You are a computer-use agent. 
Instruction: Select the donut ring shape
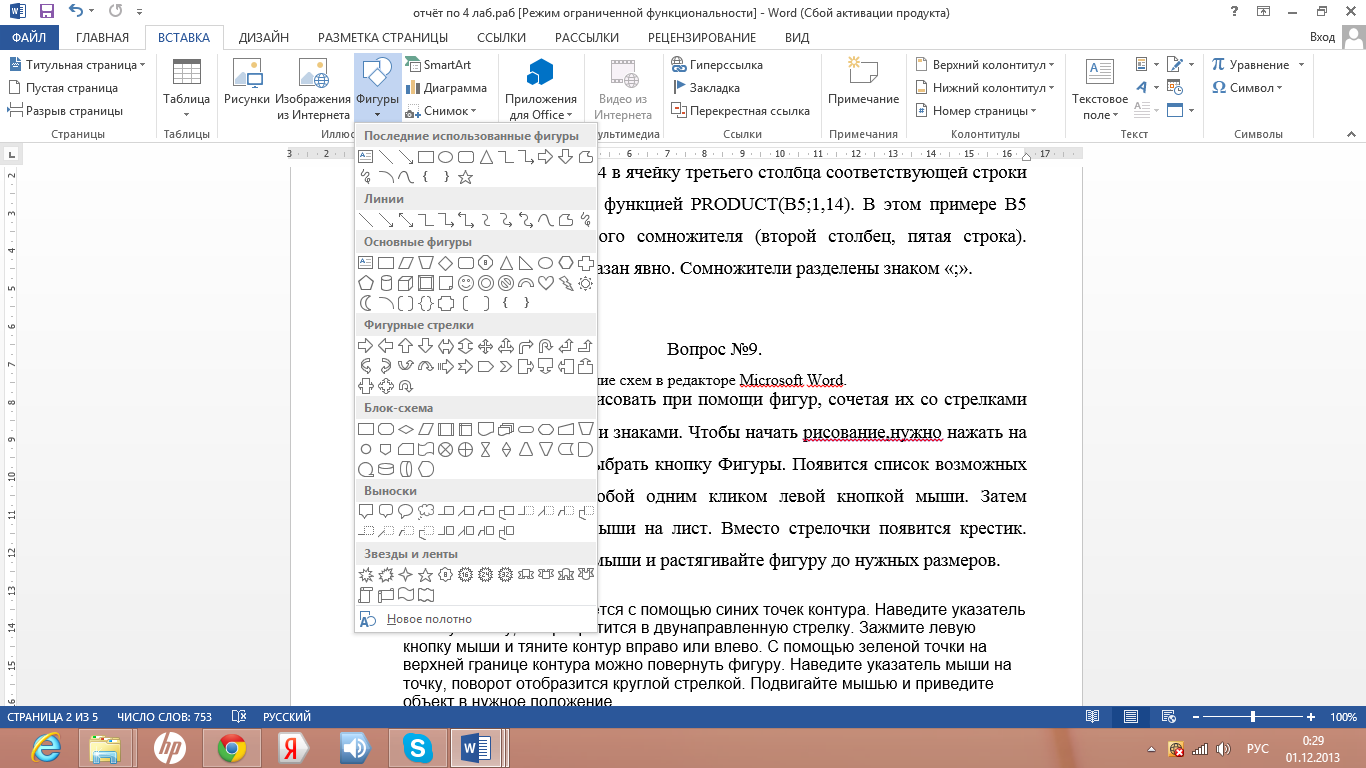(x=486, y=283)
